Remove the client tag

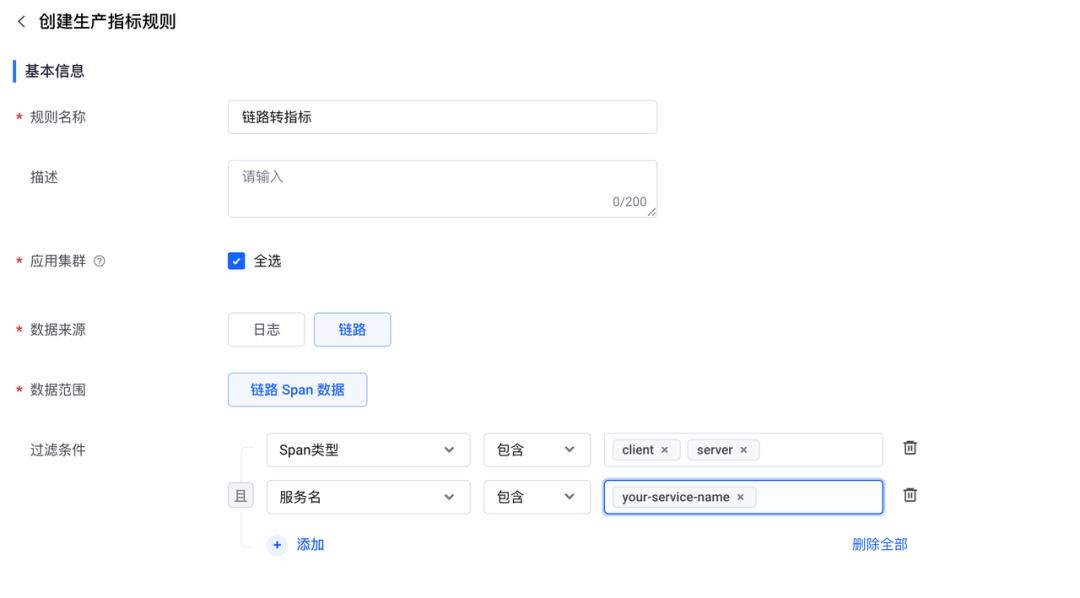[x=665, y=450]
